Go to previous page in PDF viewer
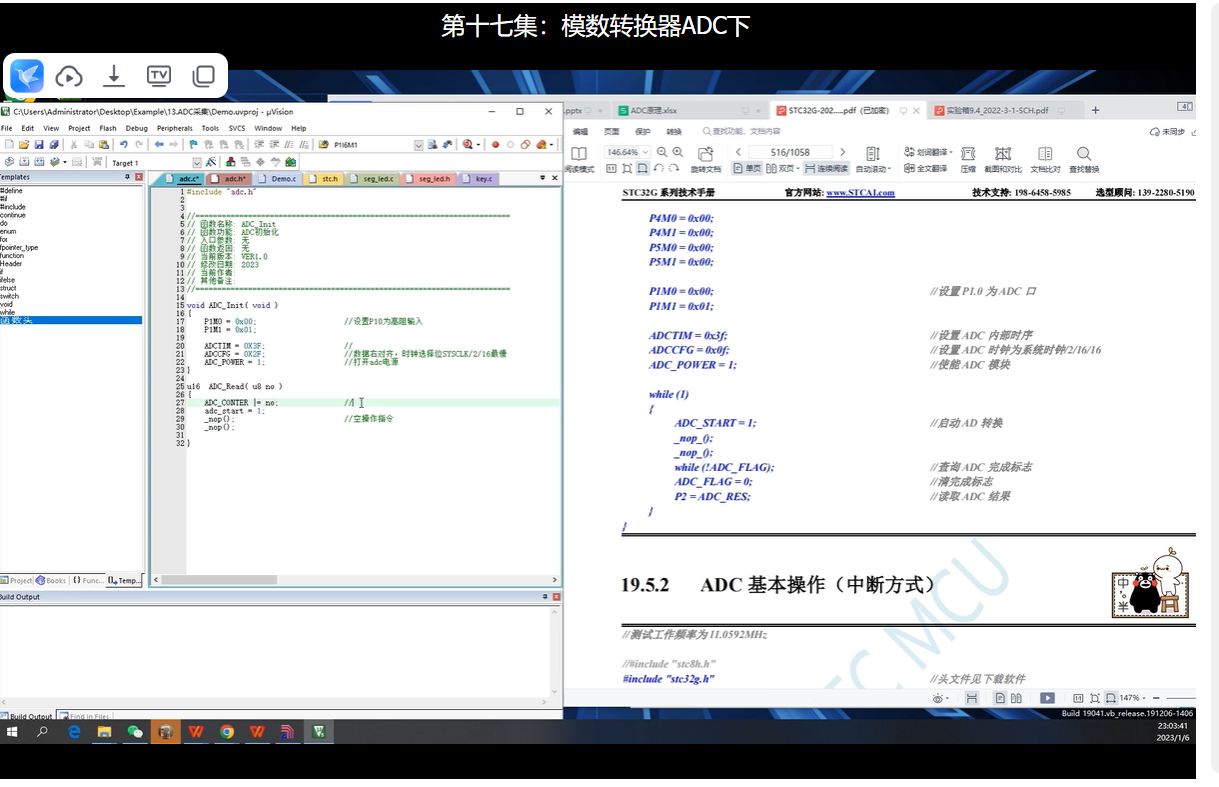Screen dimensions: 1219x787 [x=738, y=152]
